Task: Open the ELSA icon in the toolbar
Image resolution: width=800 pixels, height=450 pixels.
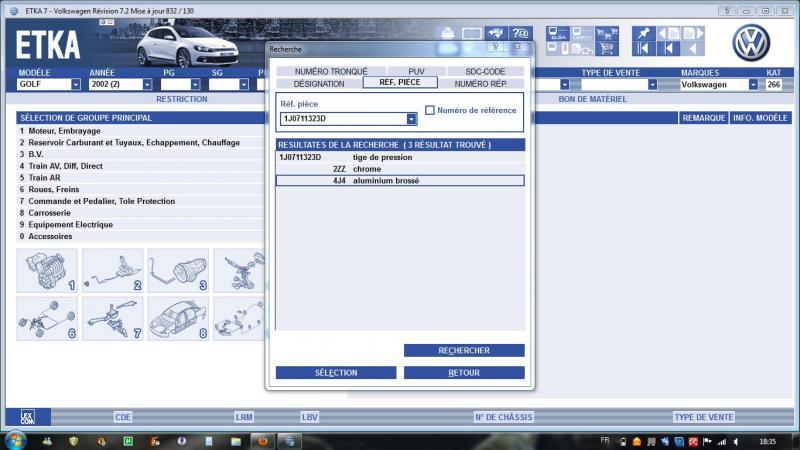Action: point(558,34)
